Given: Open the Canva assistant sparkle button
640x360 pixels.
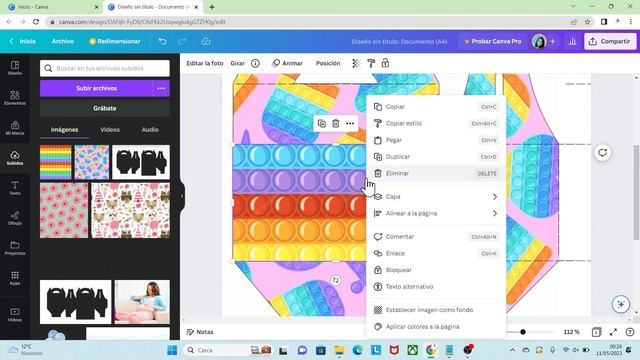Looking at the screenshot, I should (x=621, y=304).
